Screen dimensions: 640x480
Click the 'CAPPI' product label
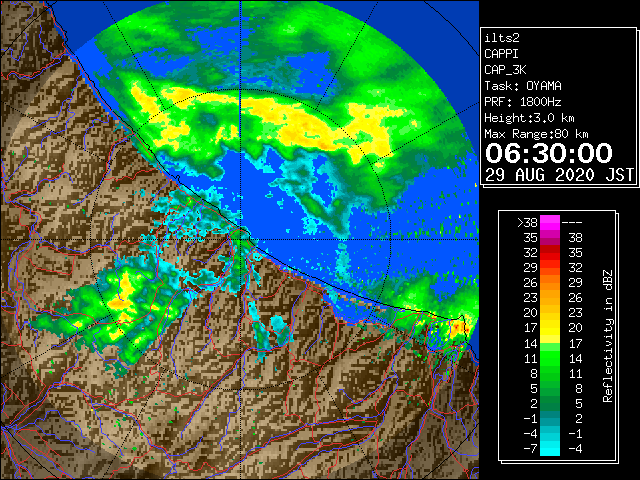tap(501, 54)
